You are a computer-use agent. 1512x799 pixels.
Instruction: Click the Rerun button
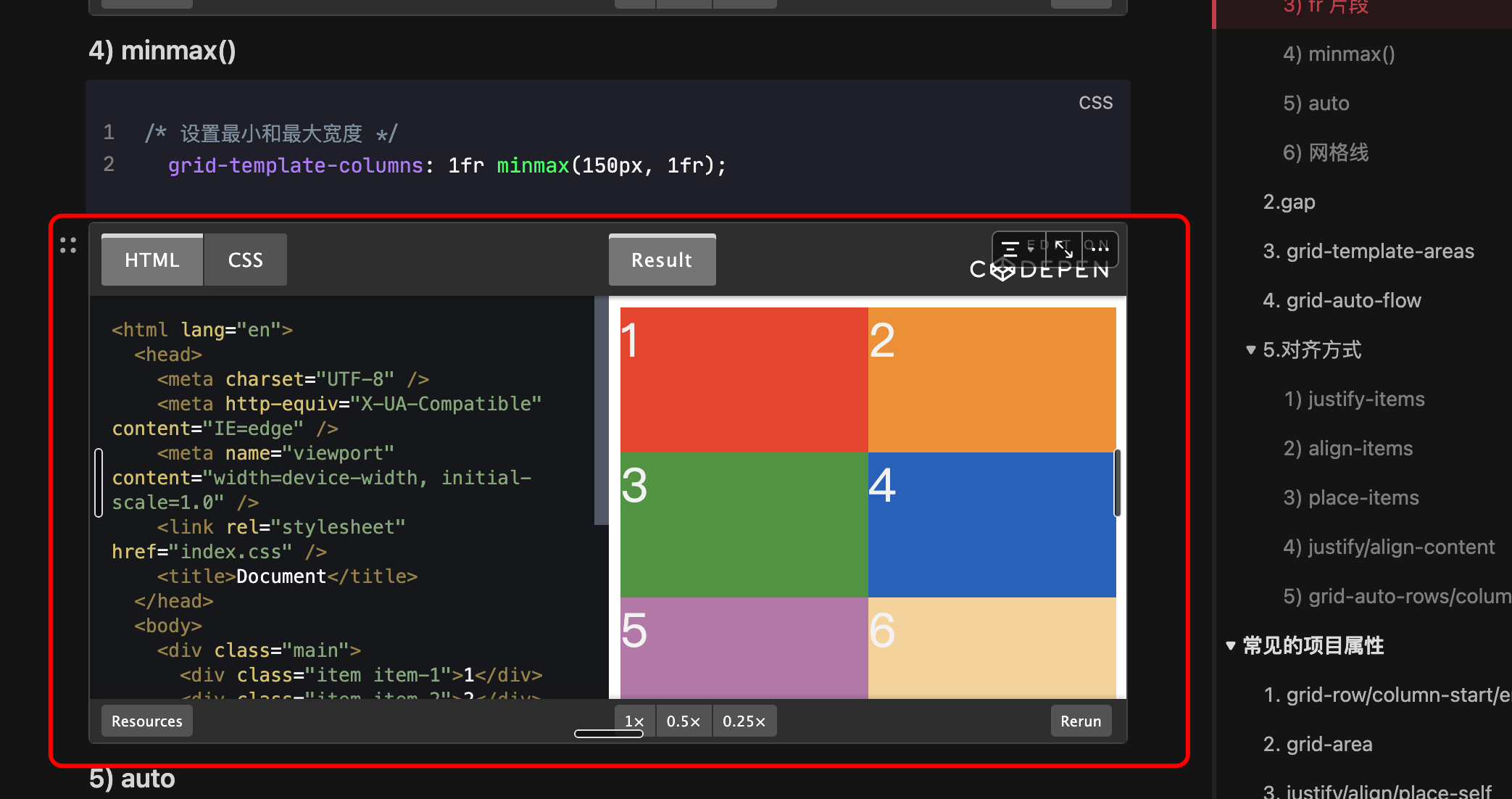pyautogui.click(x=1081, y=721)
